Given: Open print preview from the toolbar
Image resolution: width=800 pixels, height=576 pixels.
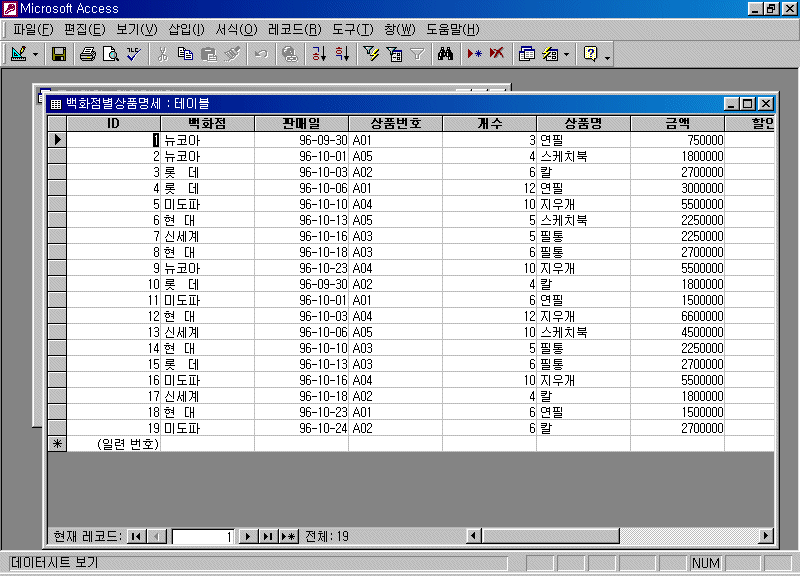Looking at the screenshot, I should [111, 54].
